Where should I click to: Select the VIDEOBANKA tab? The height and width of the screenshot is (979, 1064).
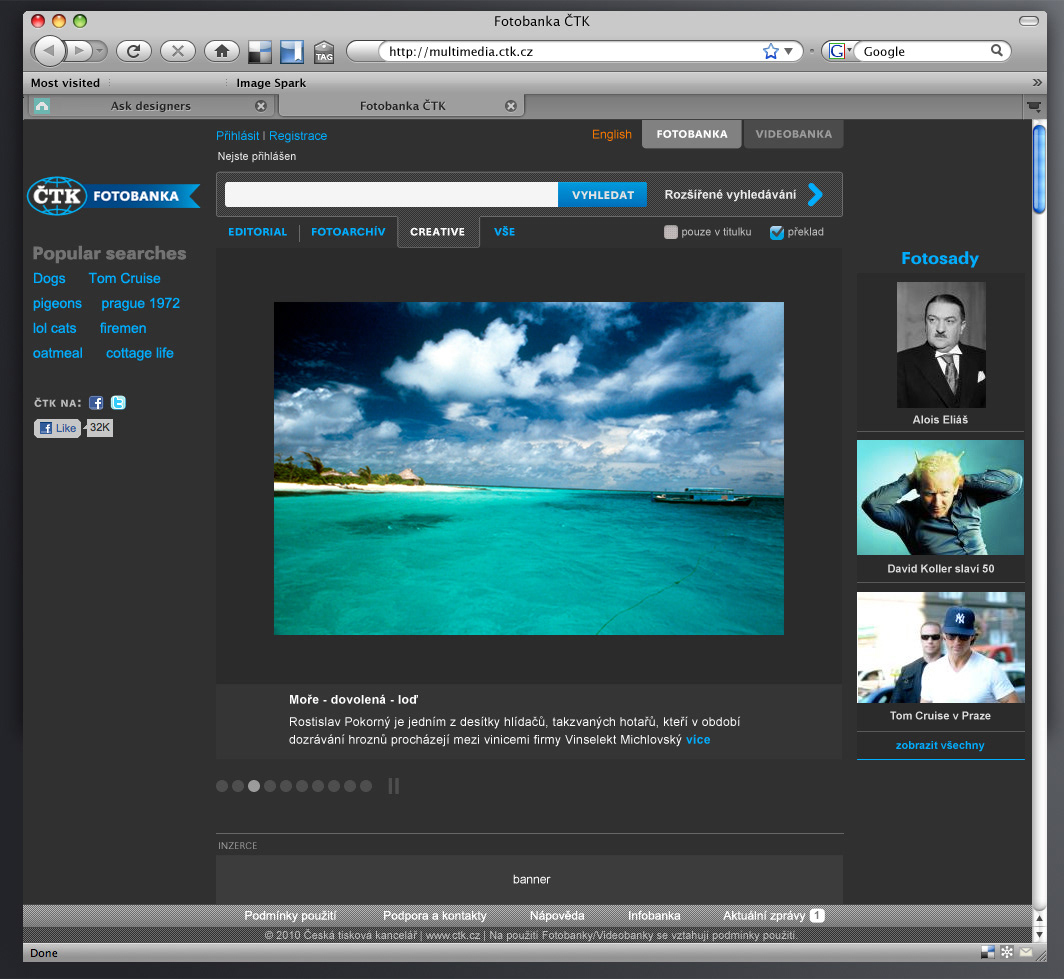(x=793, y=134)
